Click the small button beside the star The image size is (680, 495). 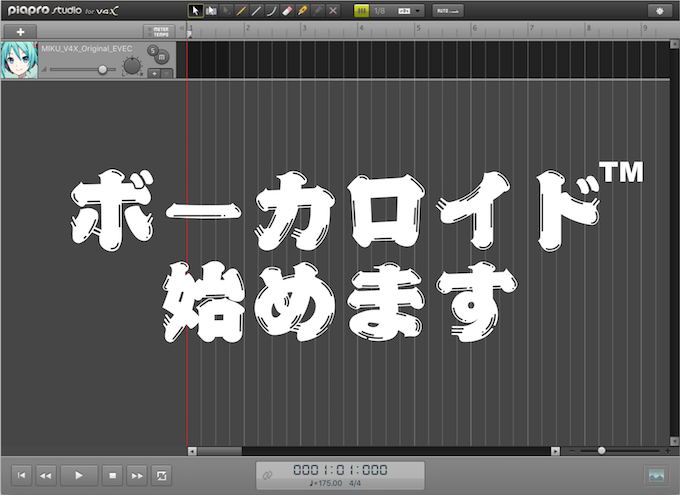click(x=166, y=74)
